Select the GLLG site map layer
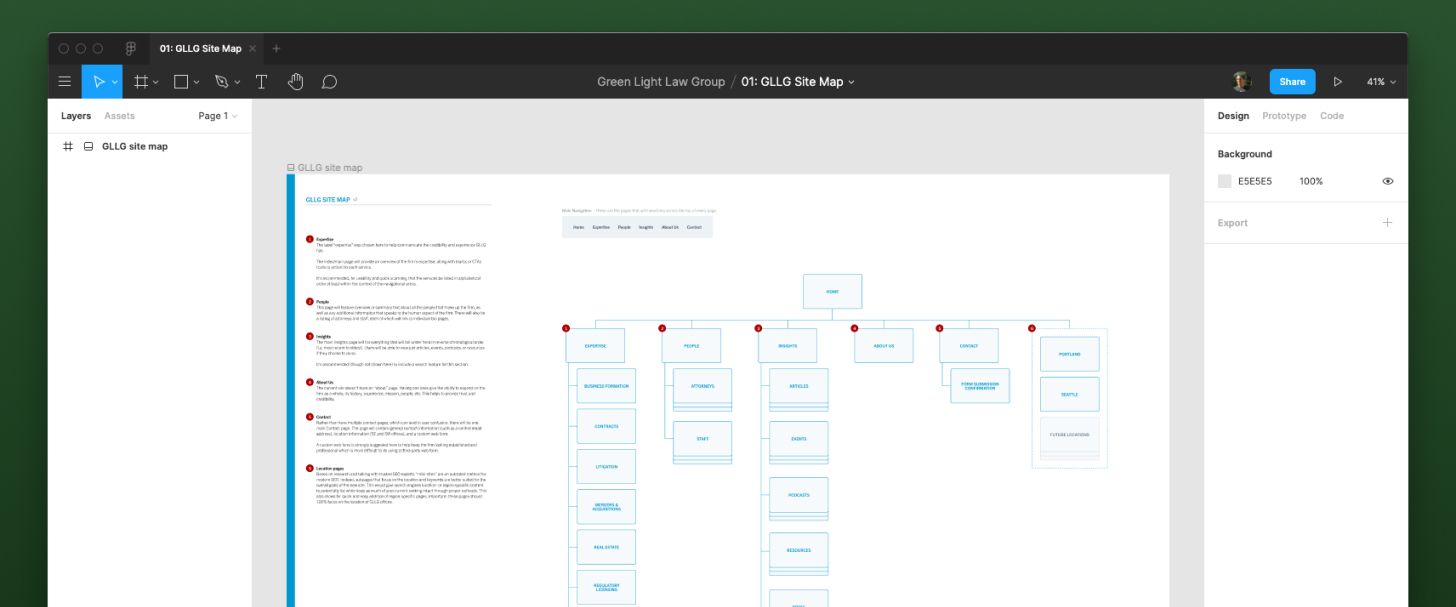The image size is (1456, 607). tap(134, 146)
